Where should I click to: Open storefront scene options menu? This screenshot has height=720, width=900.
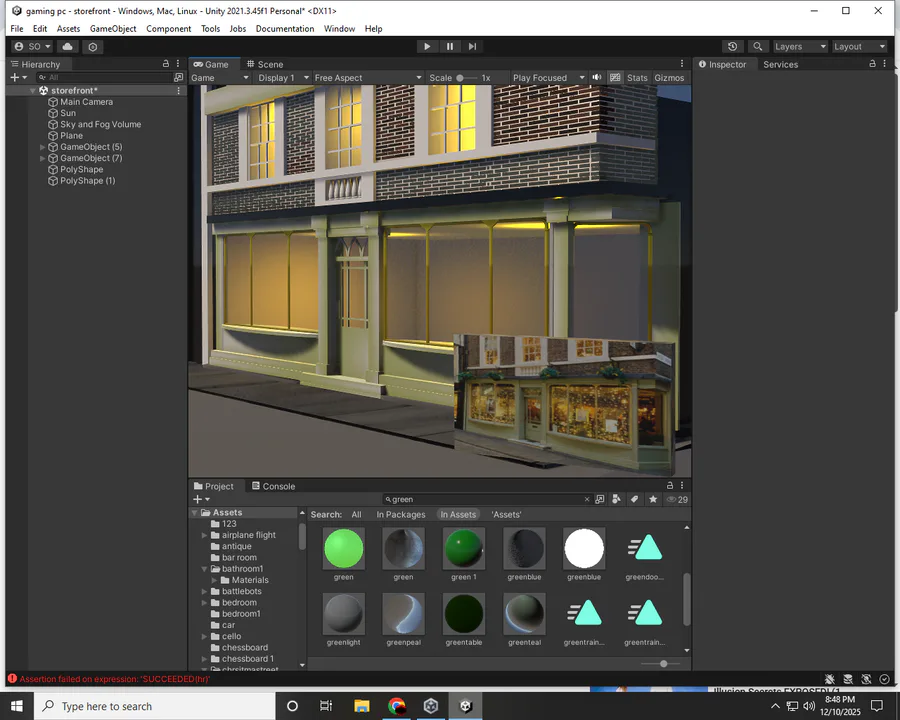179,91
